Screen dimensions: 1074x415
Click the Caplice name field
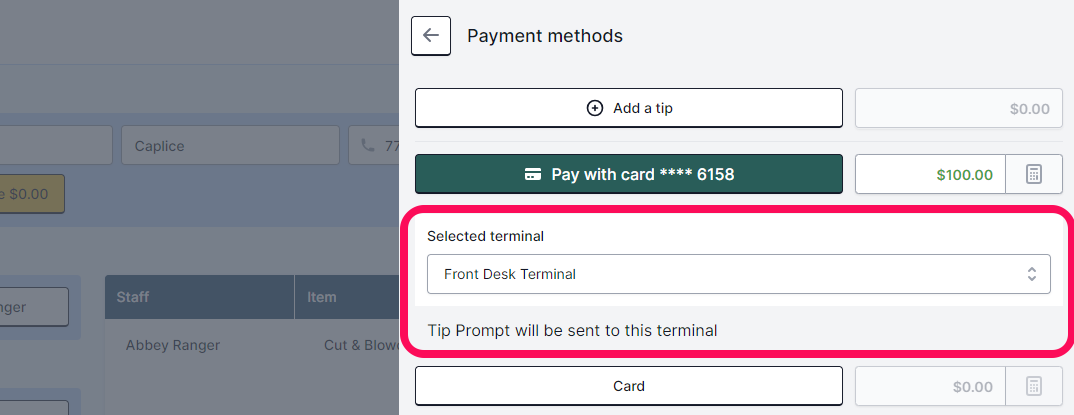pyautogui.click(x=230, y=145)
